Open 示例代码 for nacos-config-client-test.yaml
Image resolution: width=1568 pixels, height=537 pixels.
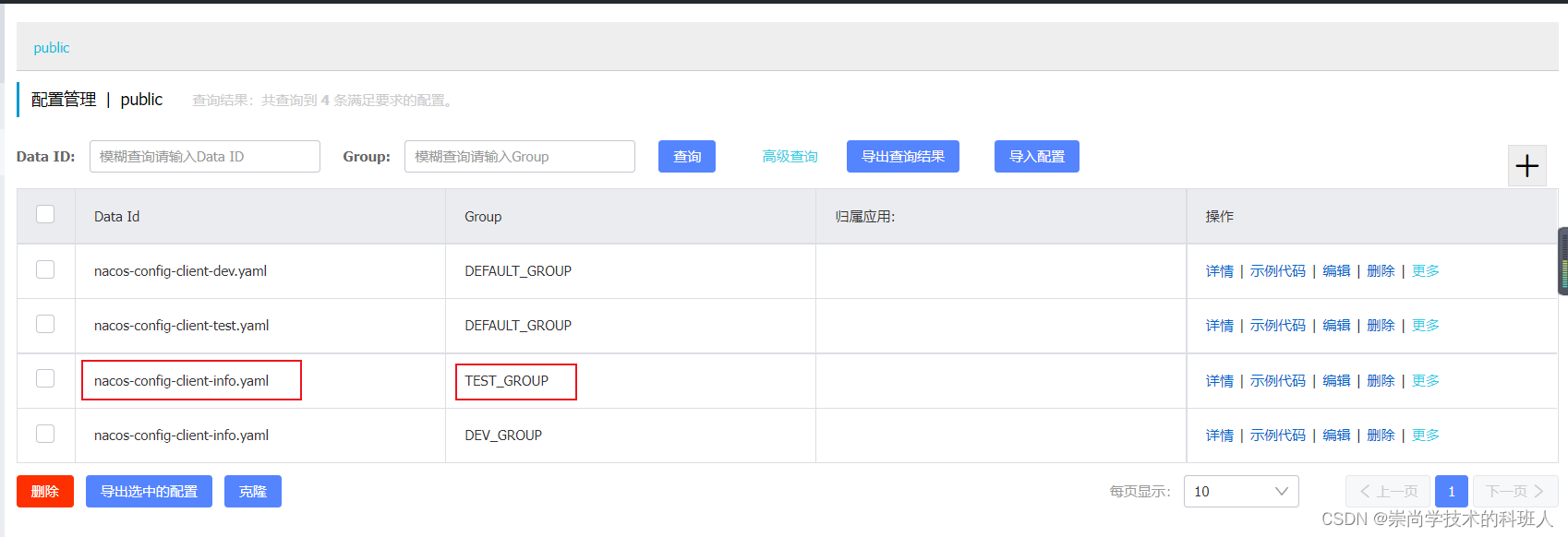(x=1278, y=326)
